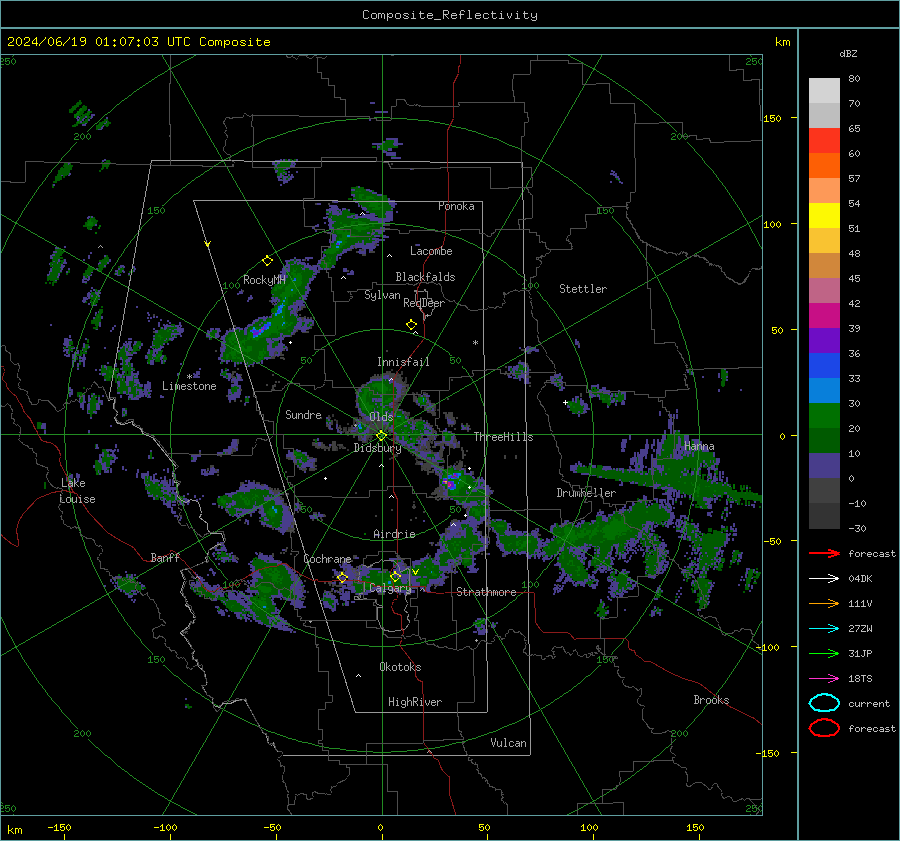Click the Drumheller city label

tap(586, 493)
